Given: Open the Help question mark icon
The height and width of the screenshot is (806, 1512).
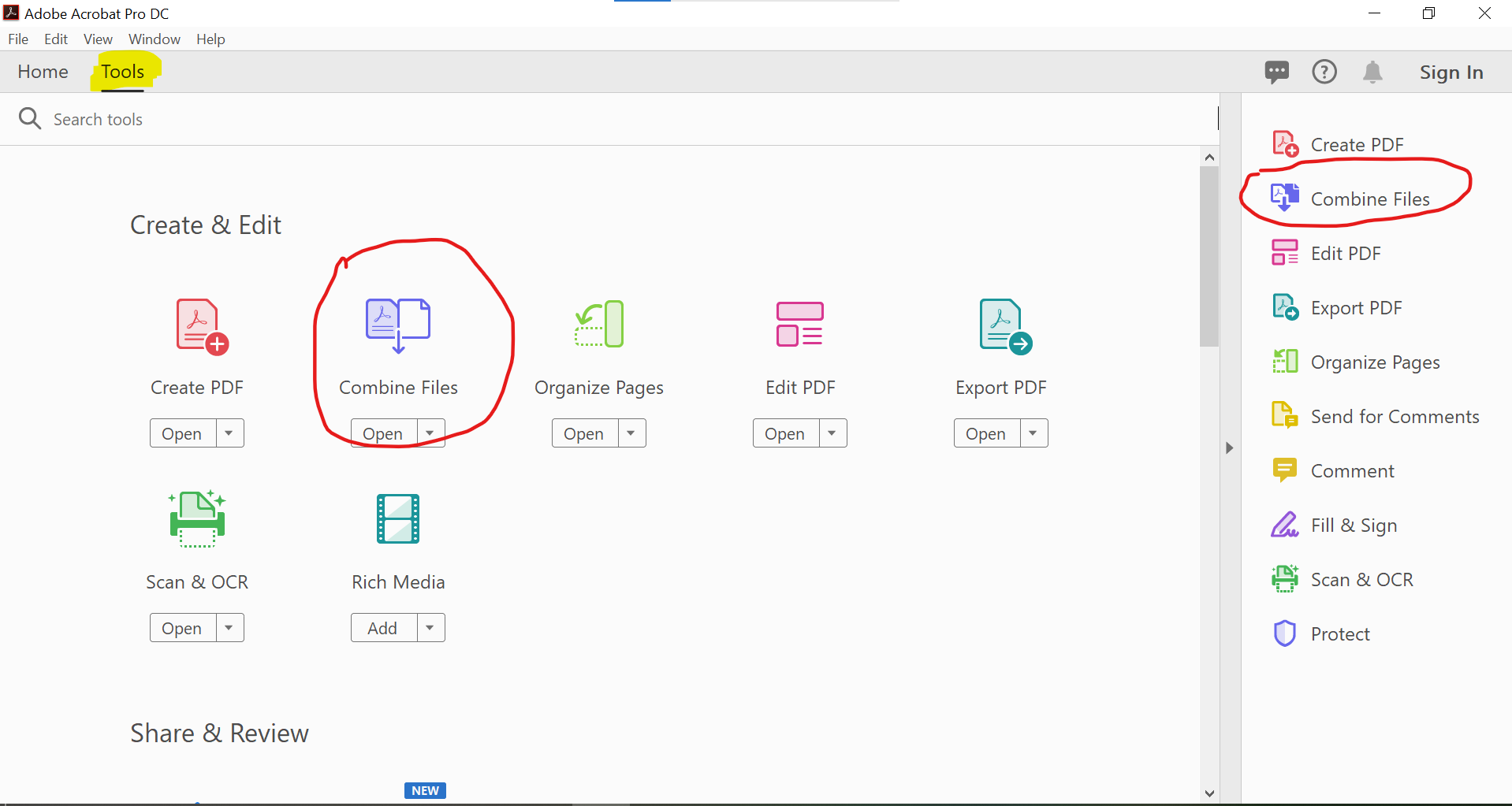Looking at the screenshot, I should (x=1324, y=72).
